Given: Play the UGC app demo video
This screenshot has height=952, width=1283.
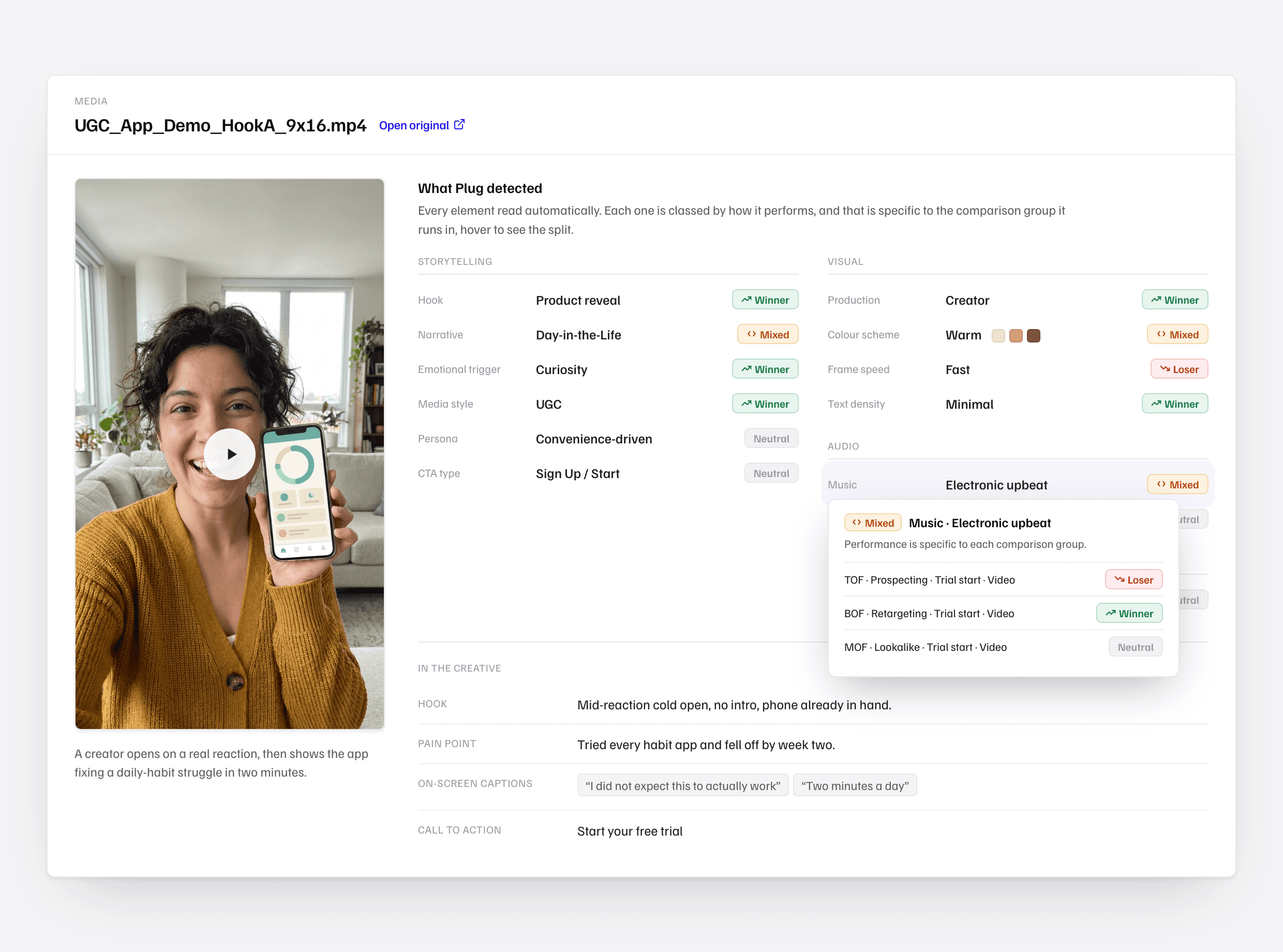Looking at the screenshot, I should 229,454.
